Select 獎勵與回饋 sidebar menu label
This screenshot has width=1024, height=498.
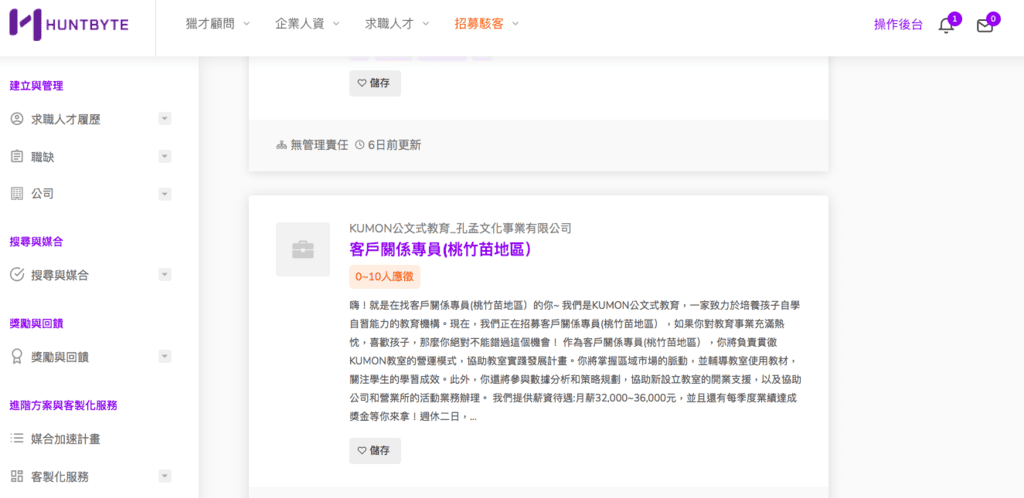pyautogui.click(x=60, y=357)
